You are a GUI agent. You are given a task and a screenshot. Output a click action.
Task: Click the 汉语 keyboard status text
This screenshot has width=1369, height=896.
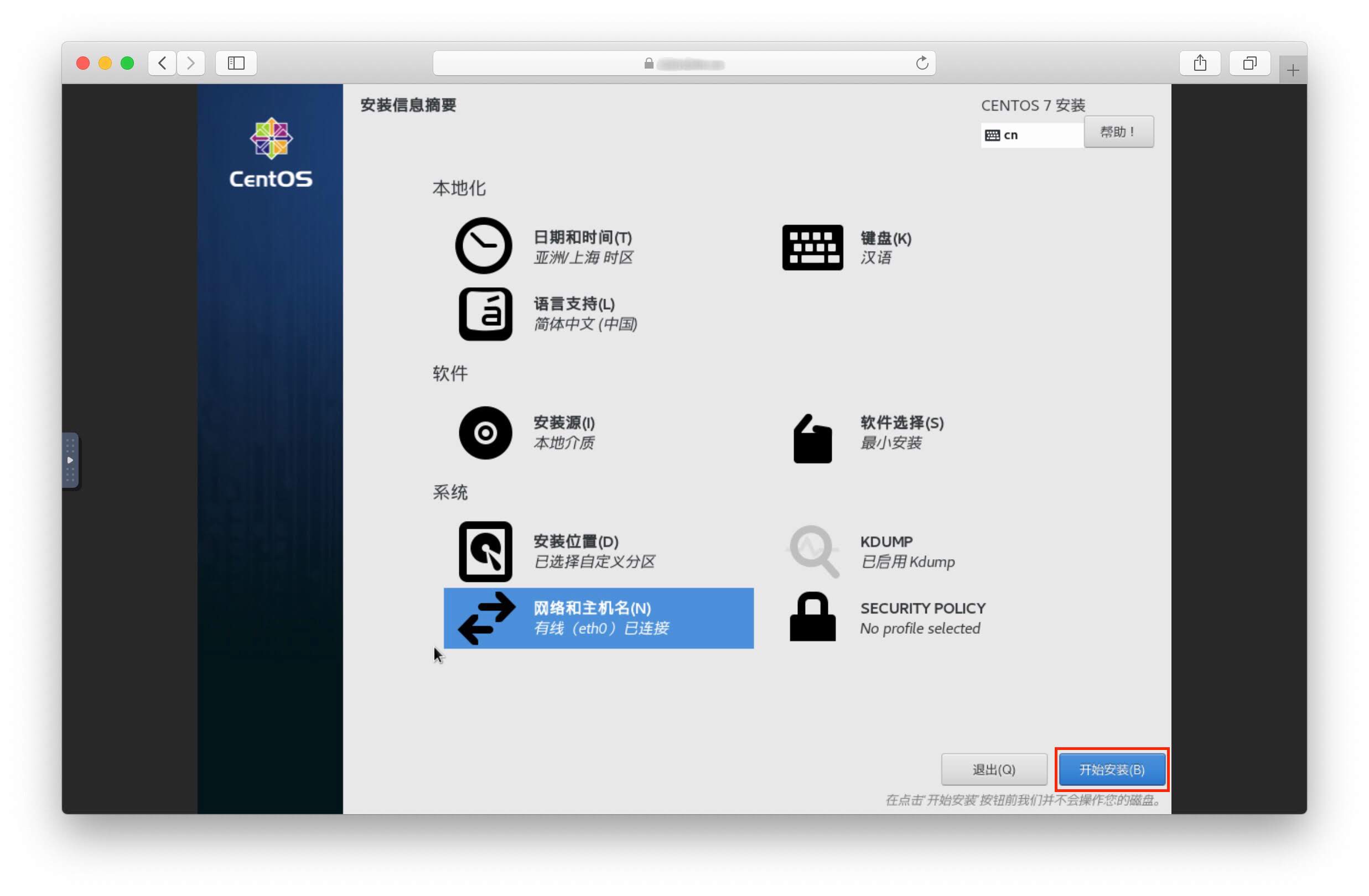875,258
